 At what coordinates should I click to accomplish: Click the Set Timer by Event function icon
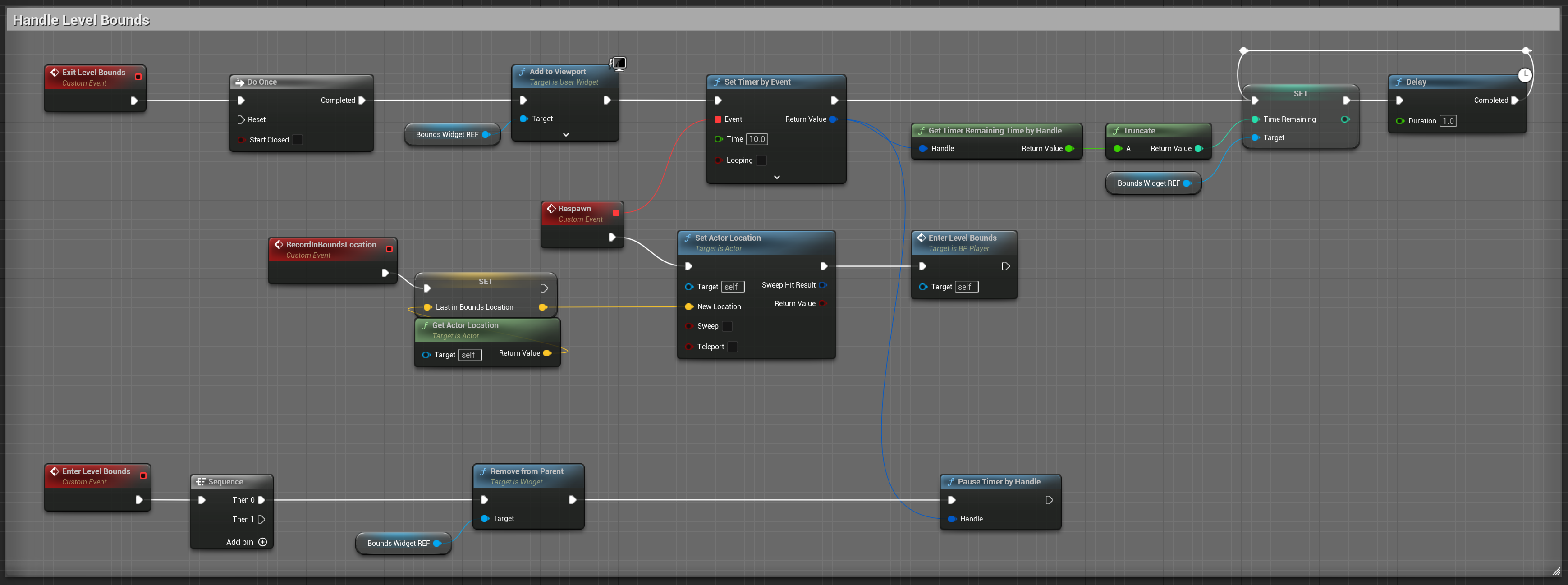pos(717,82)
